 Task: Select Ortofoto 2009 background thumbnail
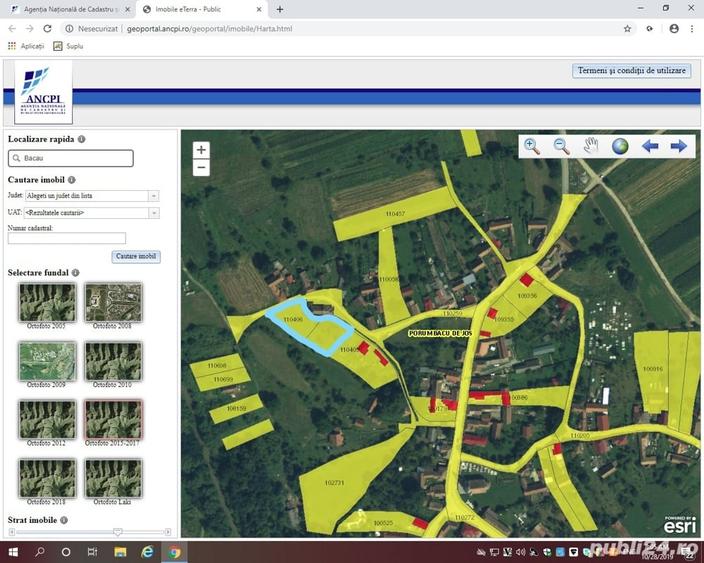coord(47,361)
